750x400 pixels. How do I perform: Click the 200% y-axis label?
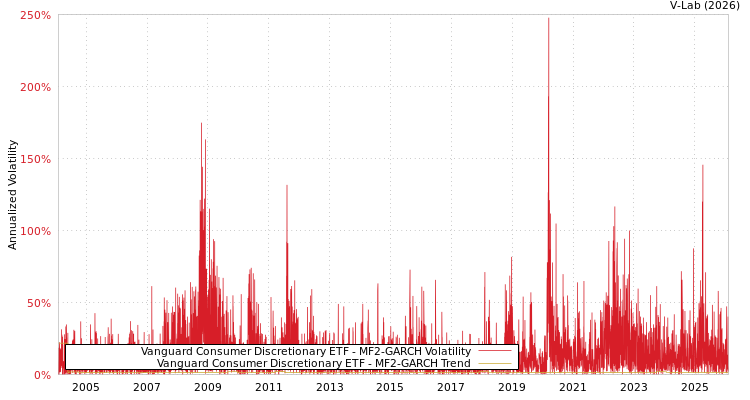click(x=35, y=88)
